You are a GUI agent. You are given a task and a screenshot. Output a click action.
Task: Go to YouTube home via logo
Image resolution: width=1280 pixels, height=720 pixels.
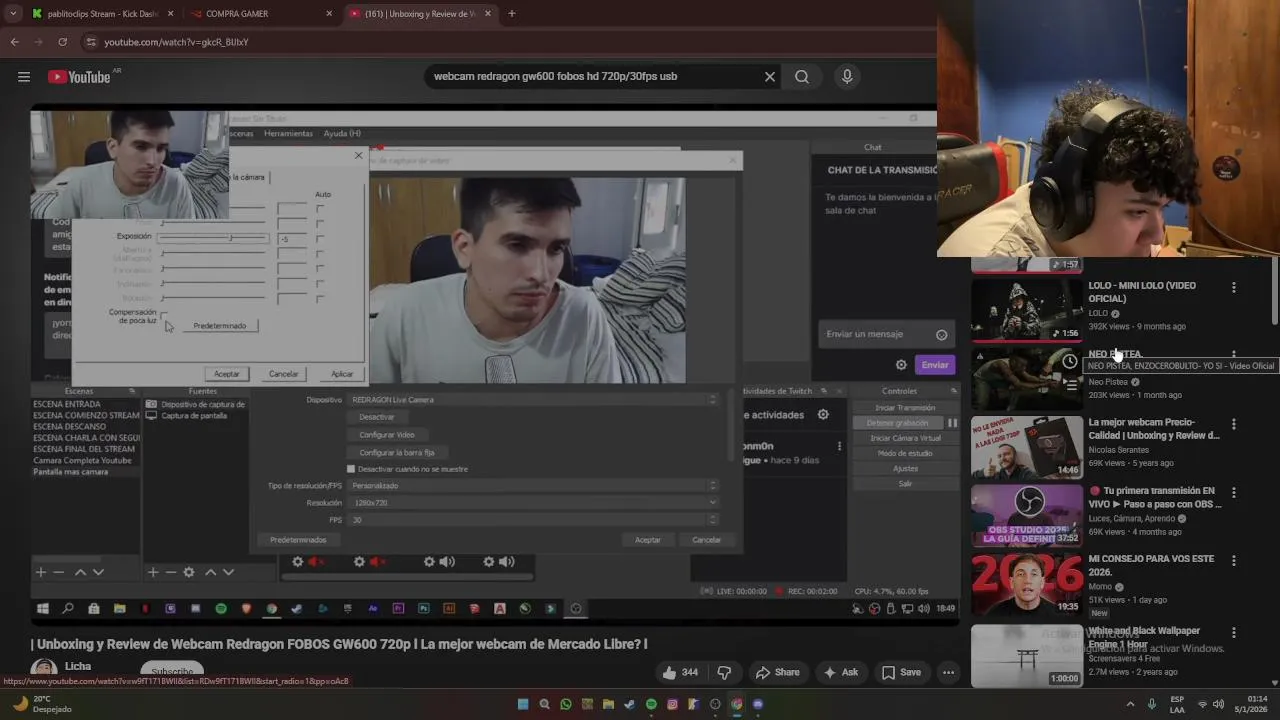(x=79, y=77)
